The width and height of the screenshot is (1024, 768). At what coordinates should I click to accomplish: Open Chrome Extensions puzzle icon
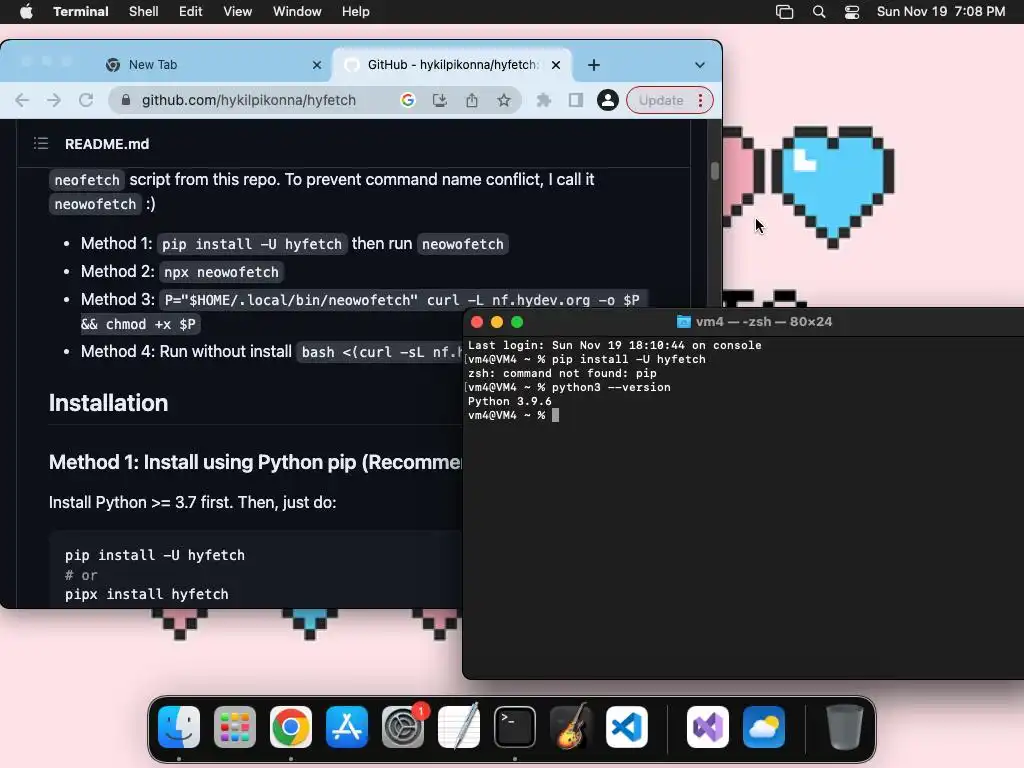tap(543, 100)
